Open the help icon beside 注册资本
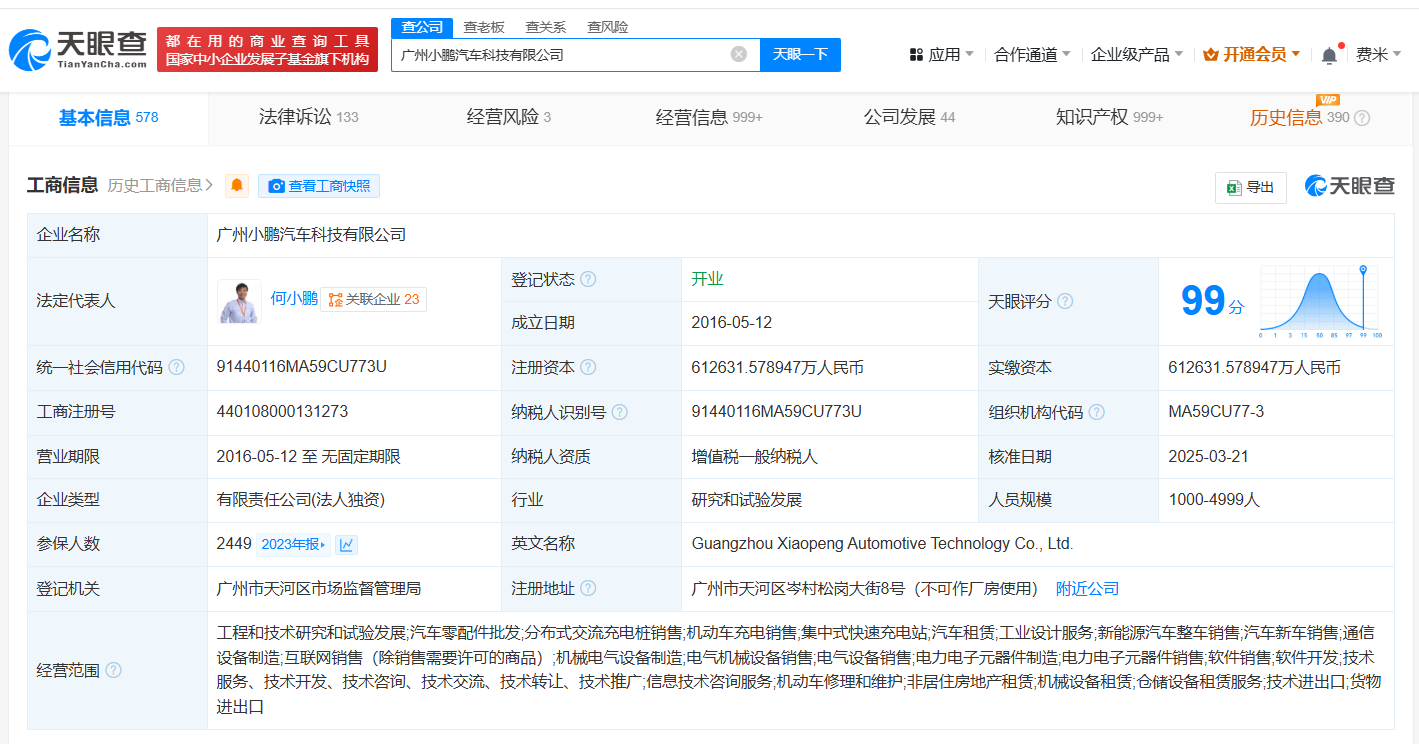 [x=588, y=367]
